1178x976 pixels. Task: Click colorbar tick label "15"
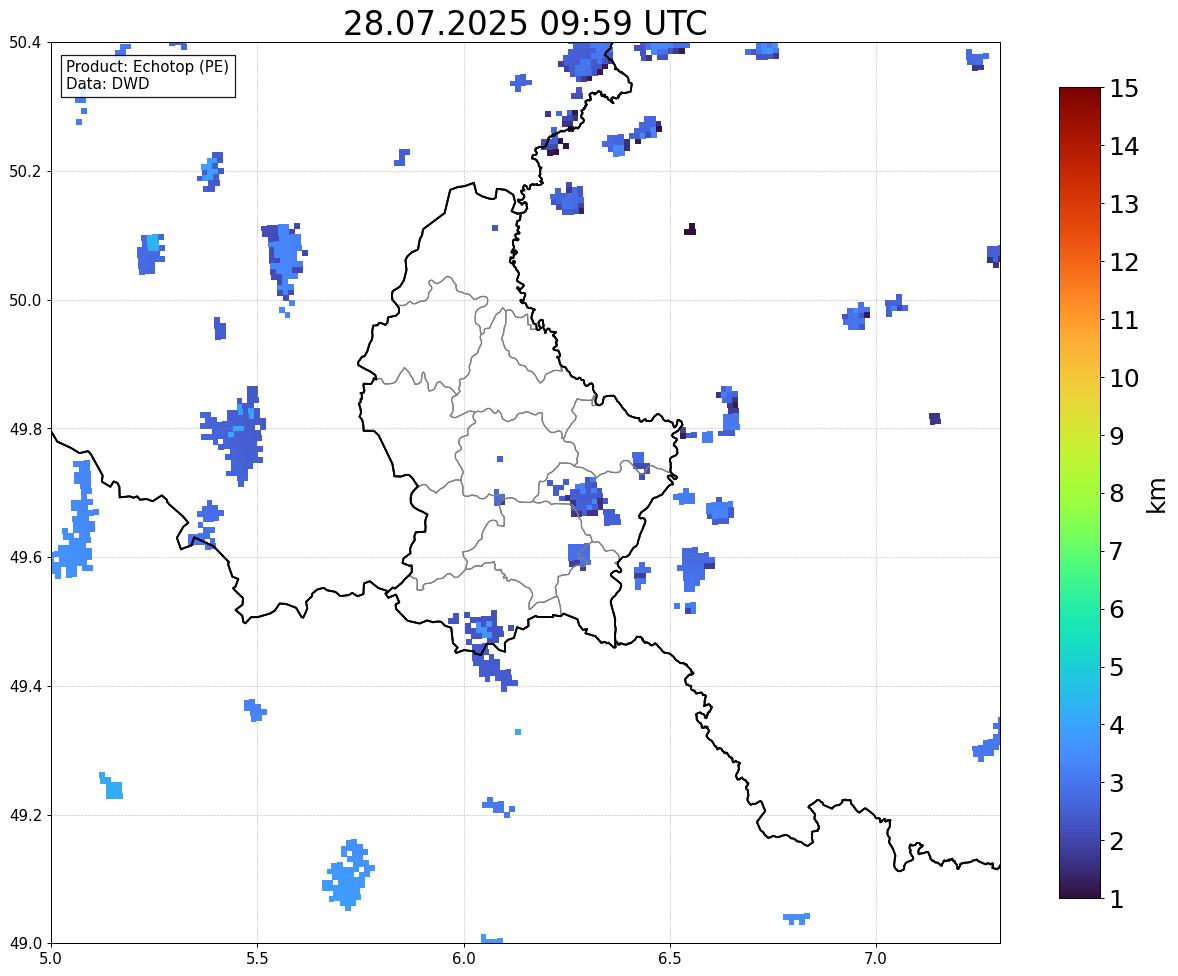tap(1124, 89)
